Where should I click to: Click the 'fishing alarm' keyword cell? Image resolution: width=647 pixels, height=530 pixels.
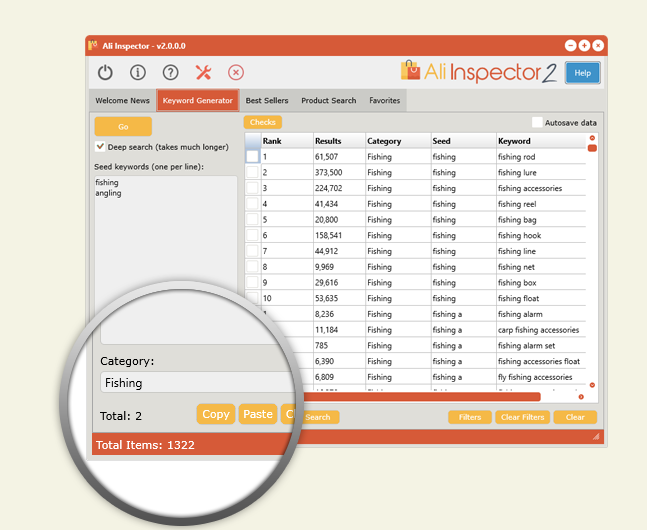[541, 314]
